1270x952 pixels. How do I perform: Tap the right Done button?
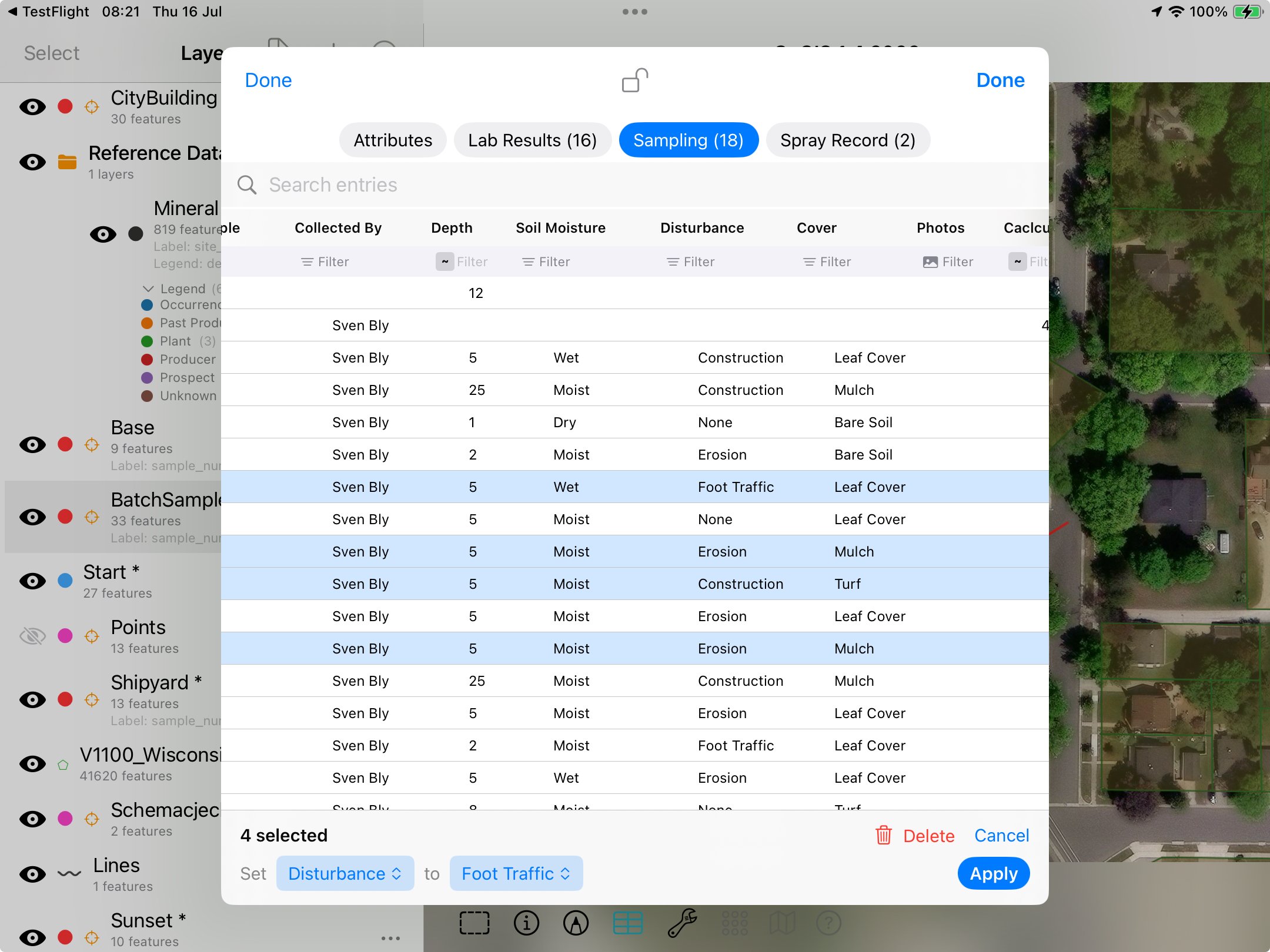[x=1000, y=80]
